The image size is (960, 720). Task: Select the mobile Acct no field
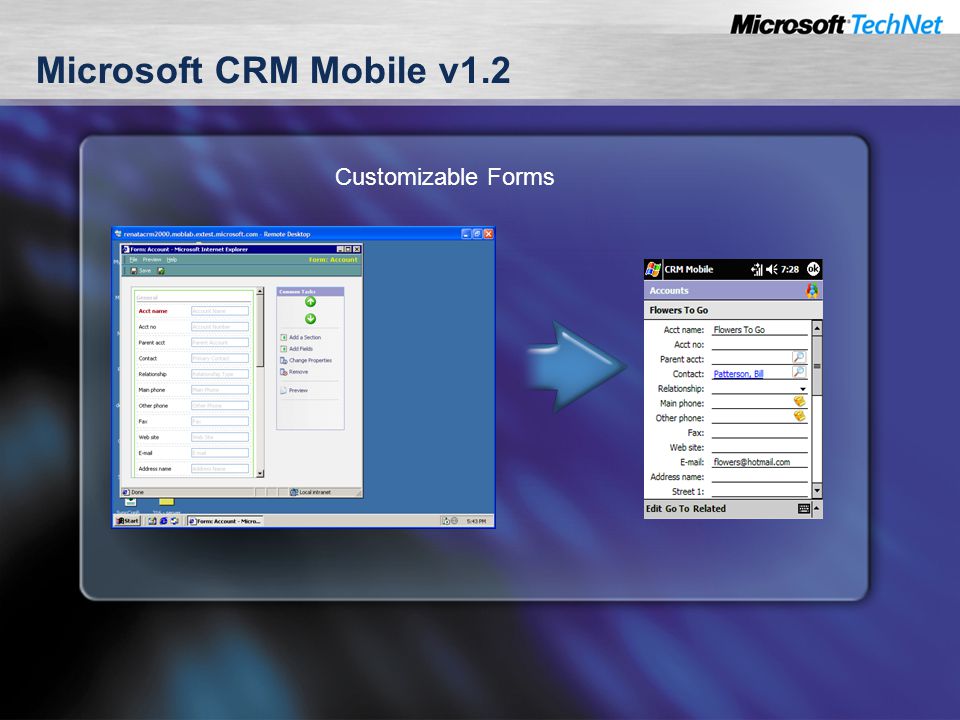(760, 344)
